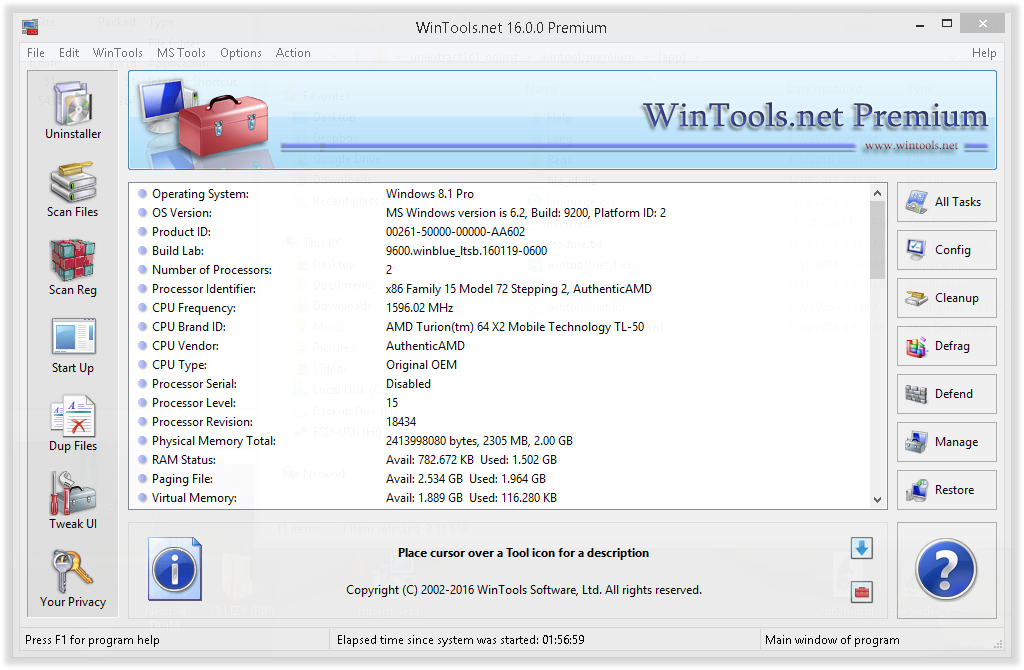
Task: Launch the Dup Files finder
Action: point(72,424)
